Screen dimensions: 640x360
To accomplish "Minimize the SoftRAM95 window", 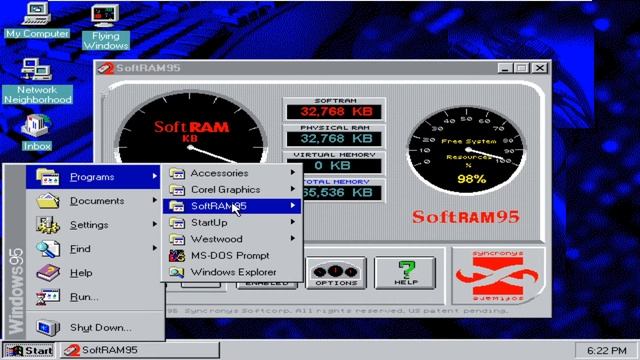I will point(504,68).
